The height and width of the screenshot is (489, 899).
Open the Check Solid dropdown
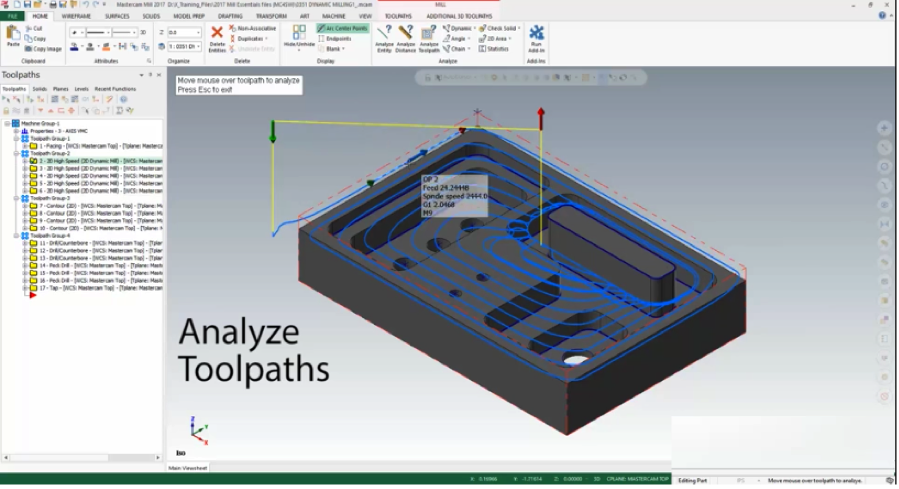tap(519, 28)
